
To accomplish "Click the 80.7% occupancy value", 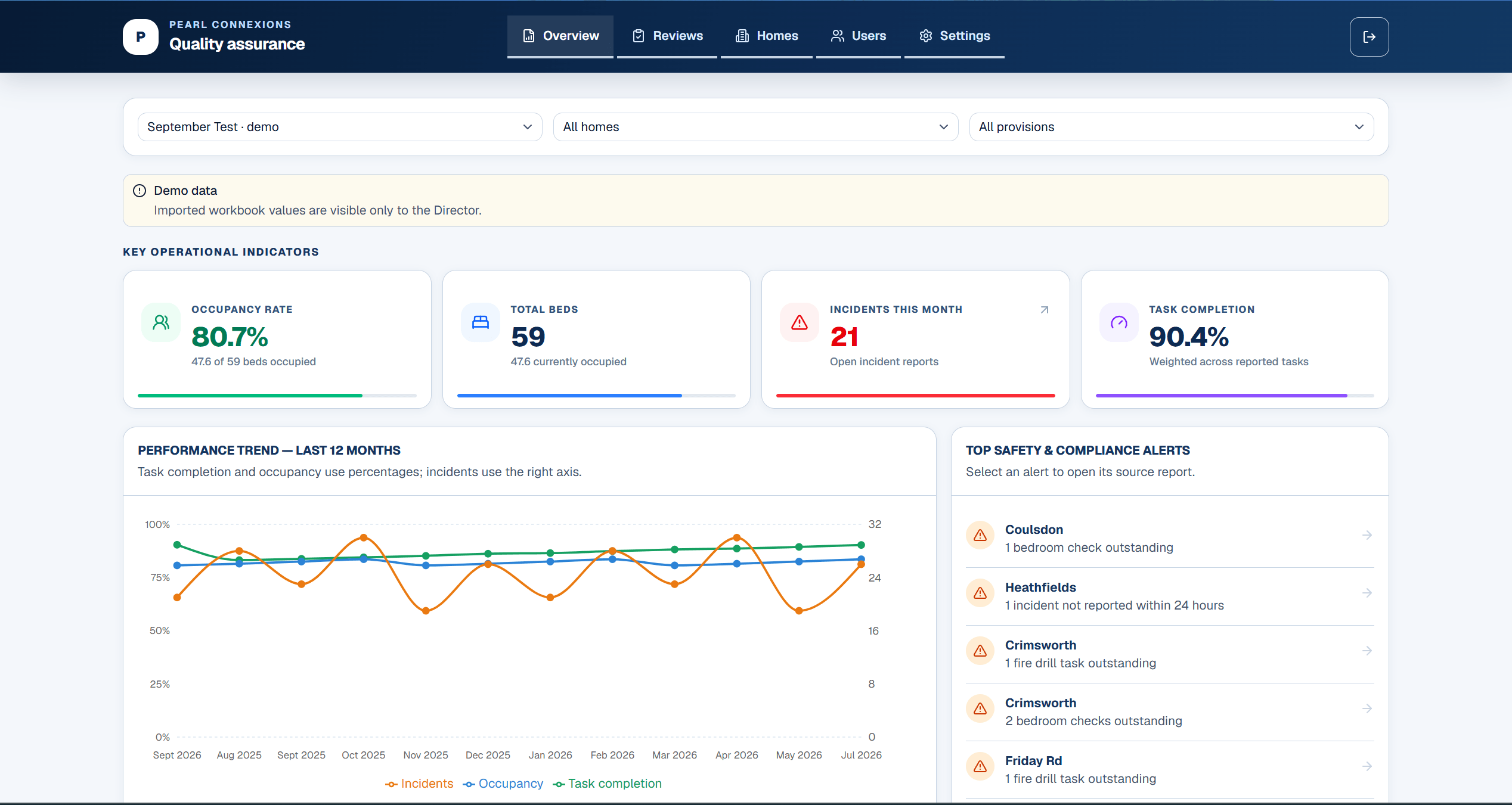I will [230, 337].
